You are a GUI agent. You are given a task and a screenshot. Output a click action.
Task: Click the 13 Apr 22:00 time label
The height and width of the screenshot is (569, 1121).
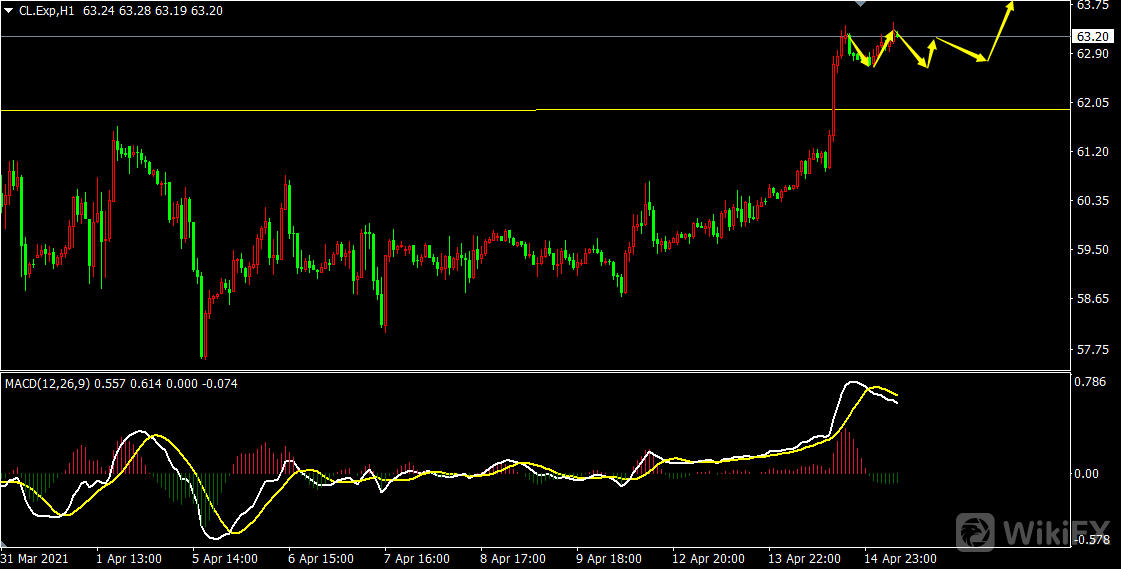pyautogui.click(x=802, y=559)
